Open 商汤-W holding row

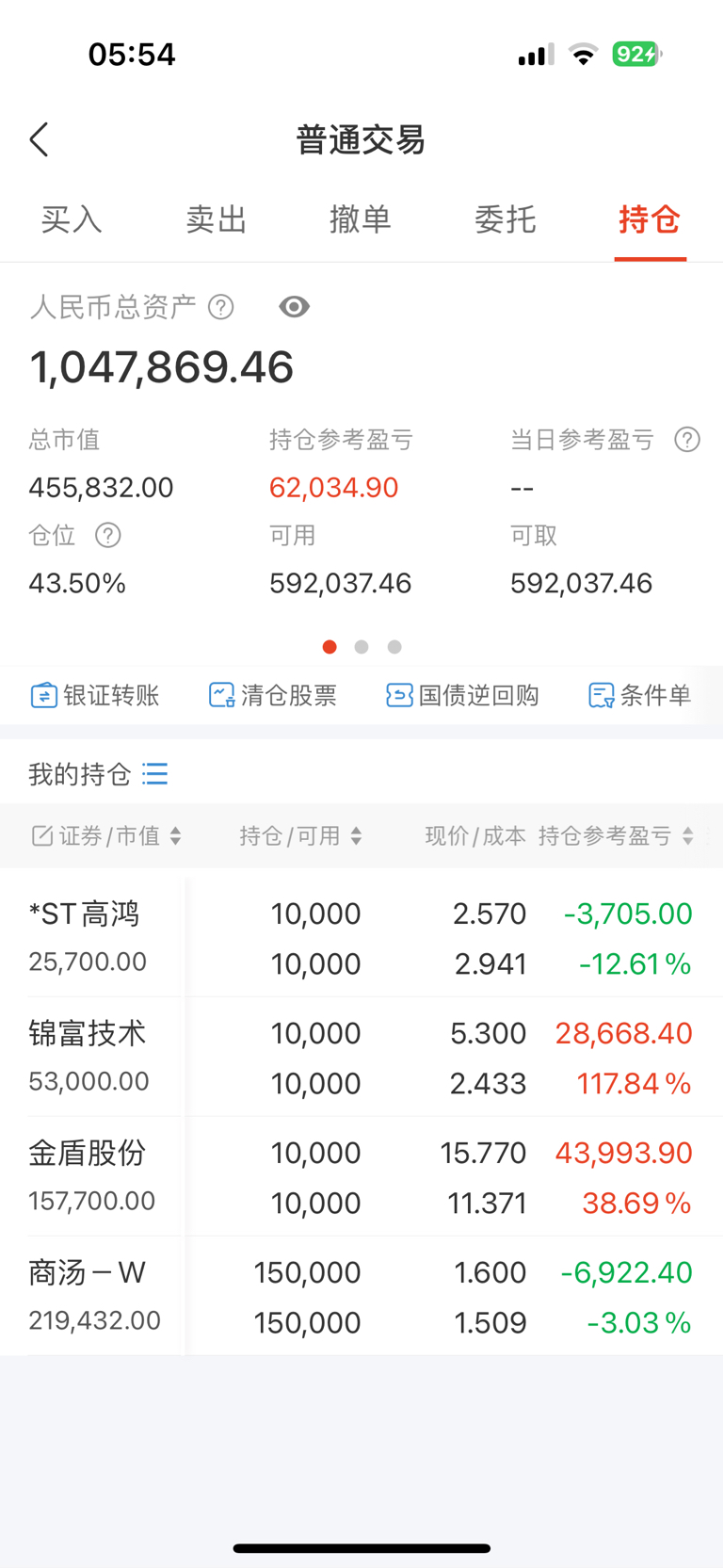pyautogui.click(x=362, y=1297)
